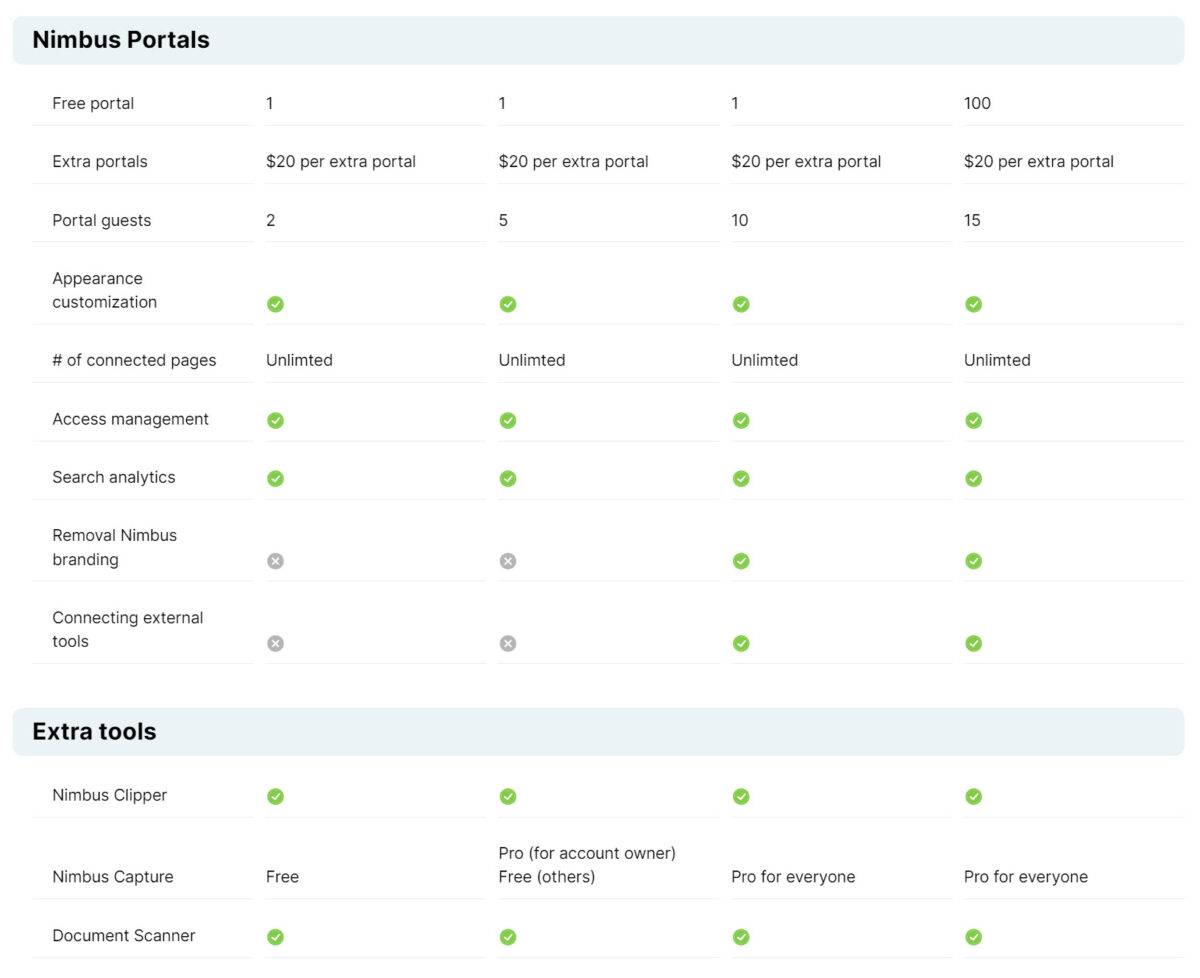Click the $20 per extra portal text
Viewport: 1200px width, 978px height.
[340, 161]
